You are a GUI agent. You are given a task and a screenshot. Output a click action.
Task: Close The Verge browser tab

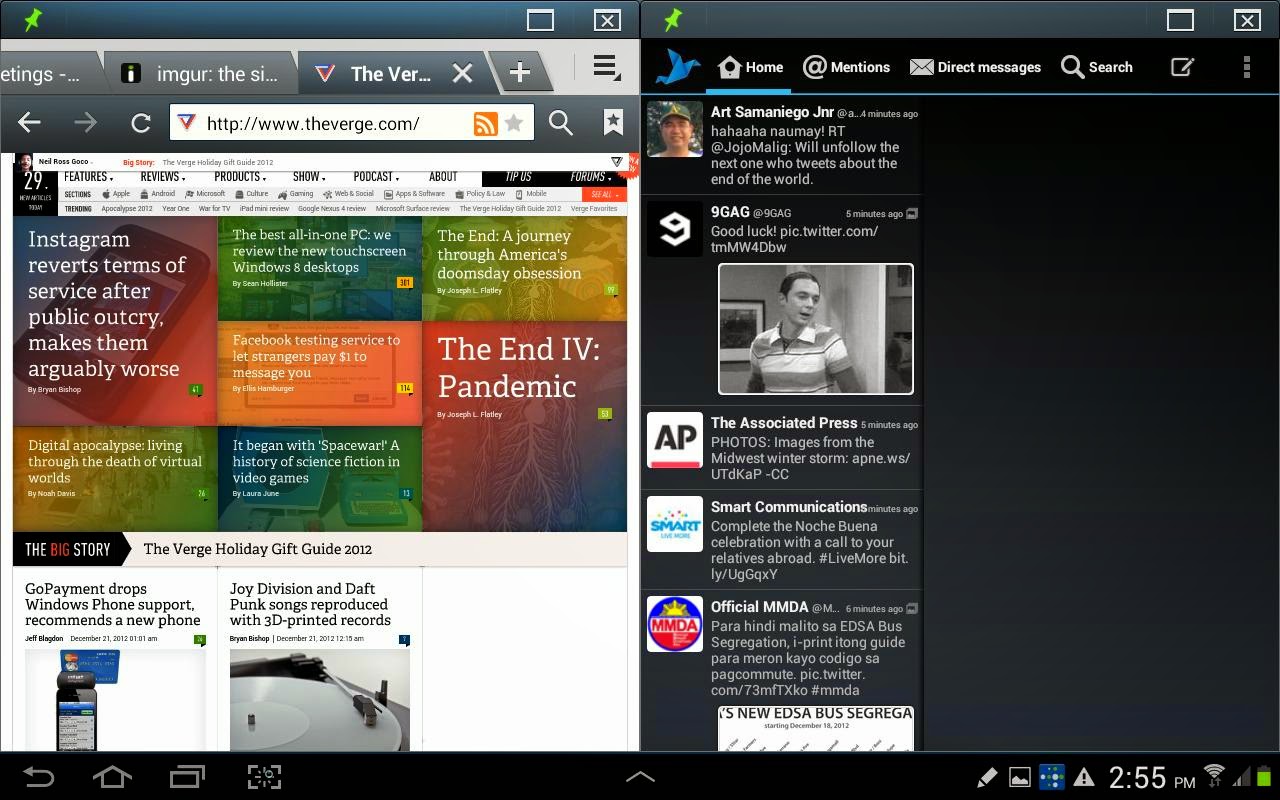462,73
